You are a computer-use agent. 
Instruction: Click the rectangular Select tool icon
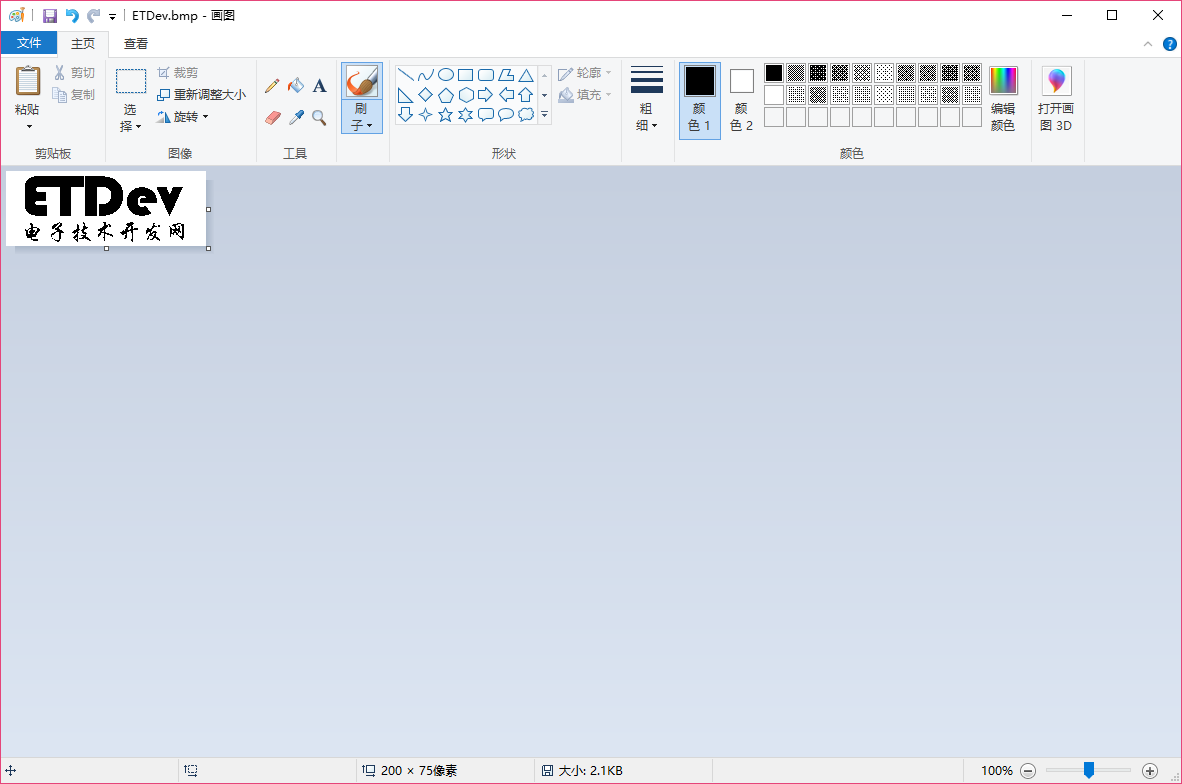pos(130,81)
